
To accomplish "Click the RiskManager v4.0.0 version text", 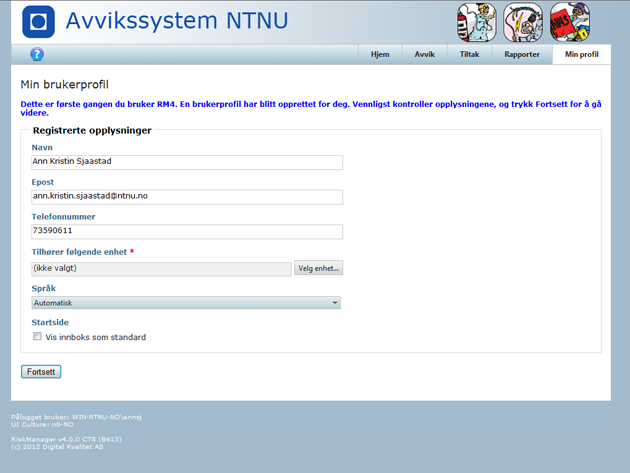I will (66, 439).
